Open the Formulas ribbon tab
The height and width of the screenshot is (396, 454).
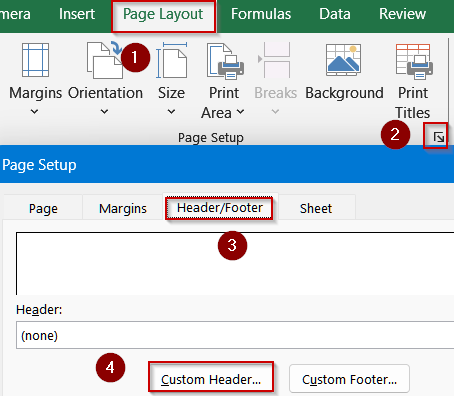pyautogui.click(x=261, y=14)
